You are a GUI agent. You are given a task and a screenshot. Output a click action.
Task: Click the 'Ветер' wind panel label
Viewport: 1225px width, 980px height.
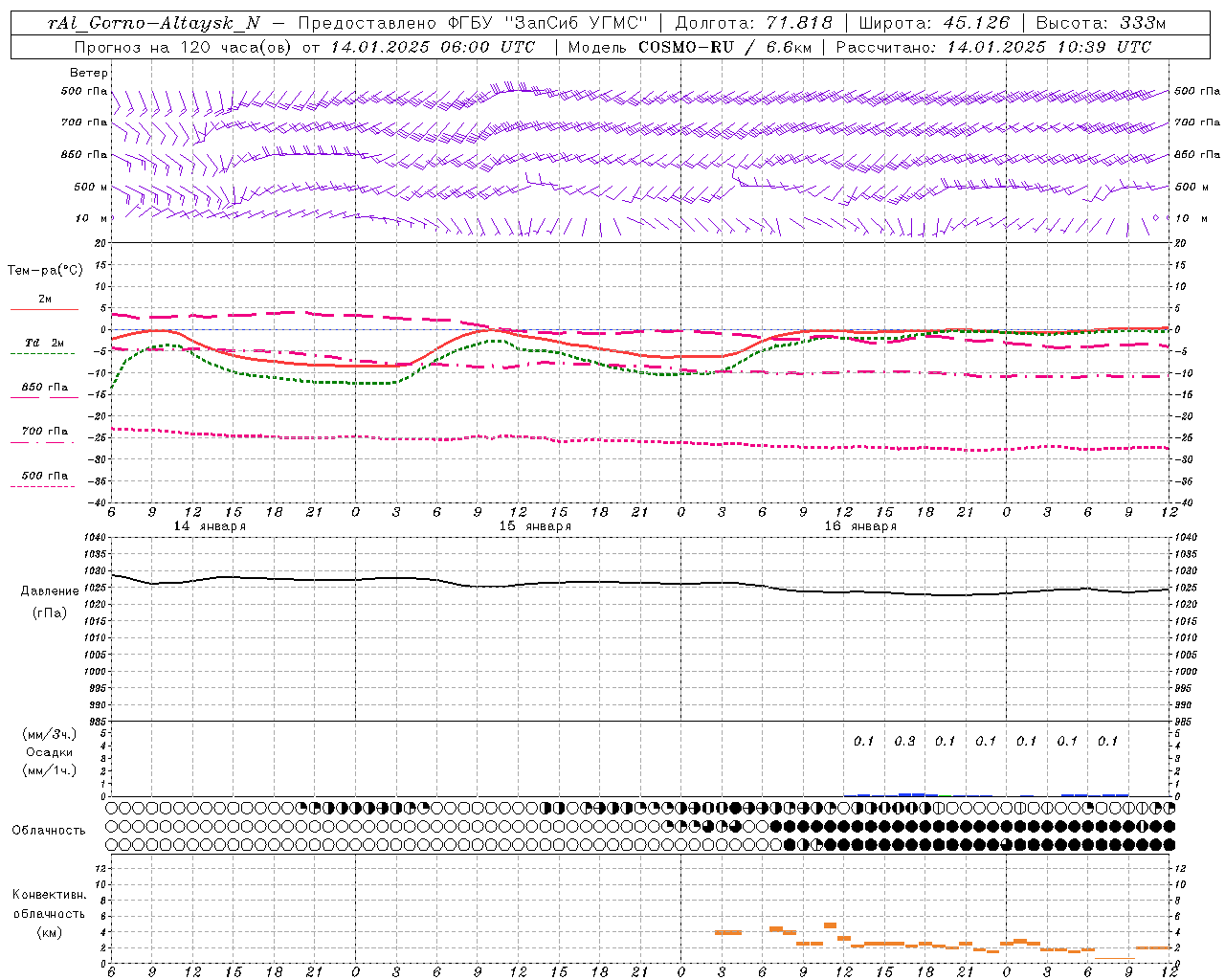[89, 73]
